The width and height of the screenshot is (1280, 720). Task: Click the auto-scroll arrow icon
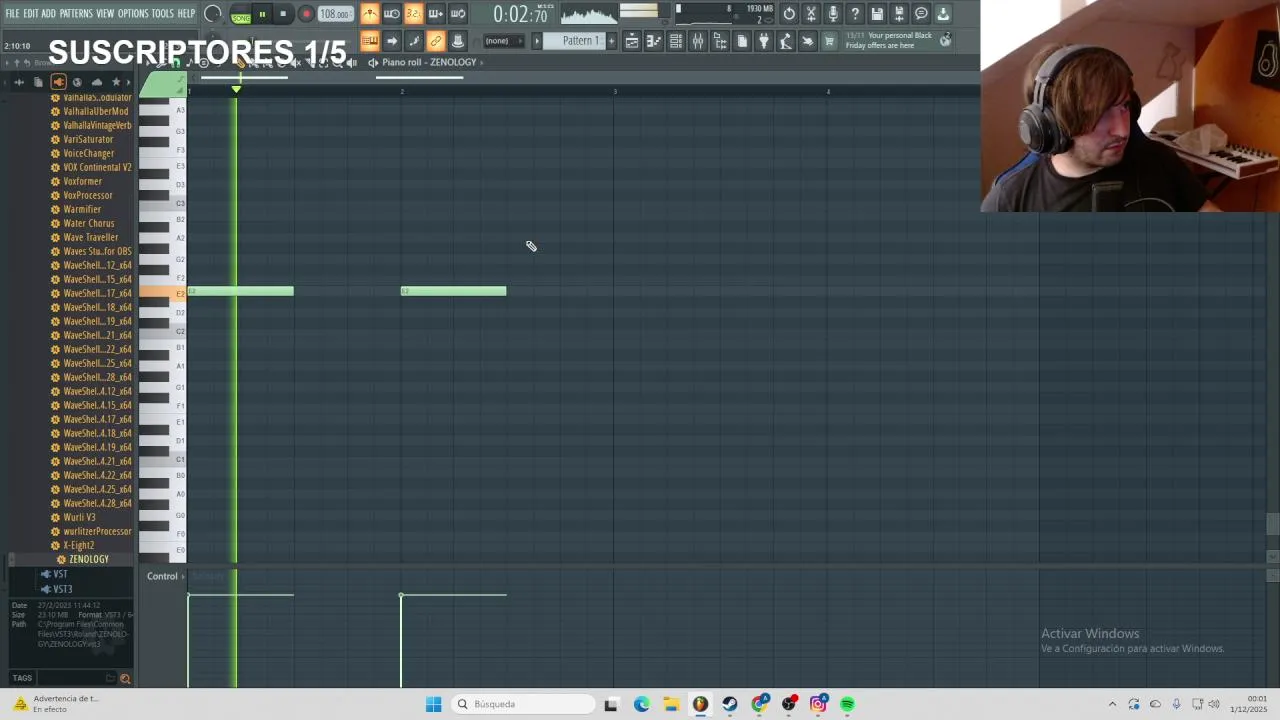point(392,41)
